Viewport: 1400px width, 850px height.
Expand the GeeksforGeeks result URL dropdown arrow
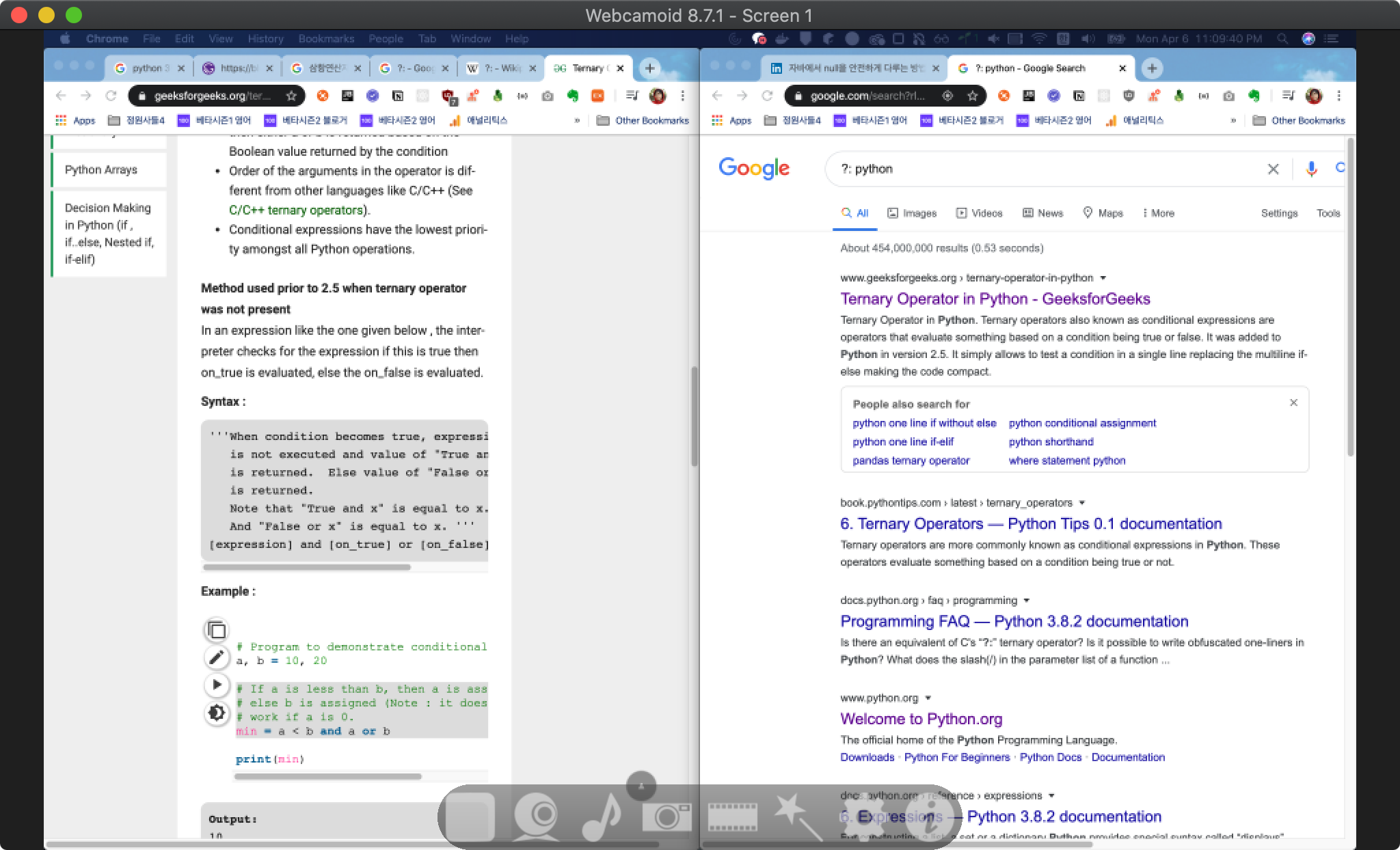(1103, 278)
